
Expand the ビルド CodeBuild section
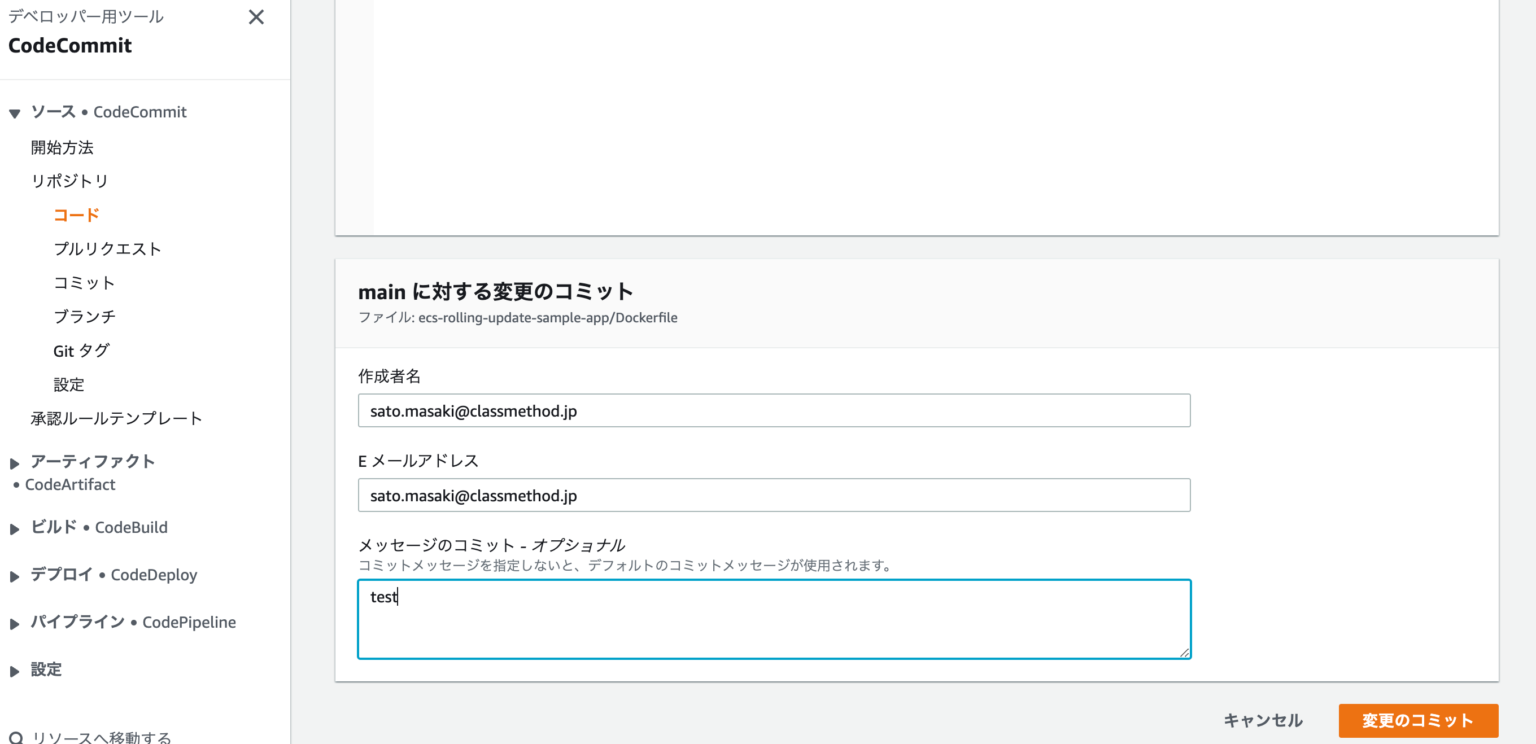pos(15,529)
